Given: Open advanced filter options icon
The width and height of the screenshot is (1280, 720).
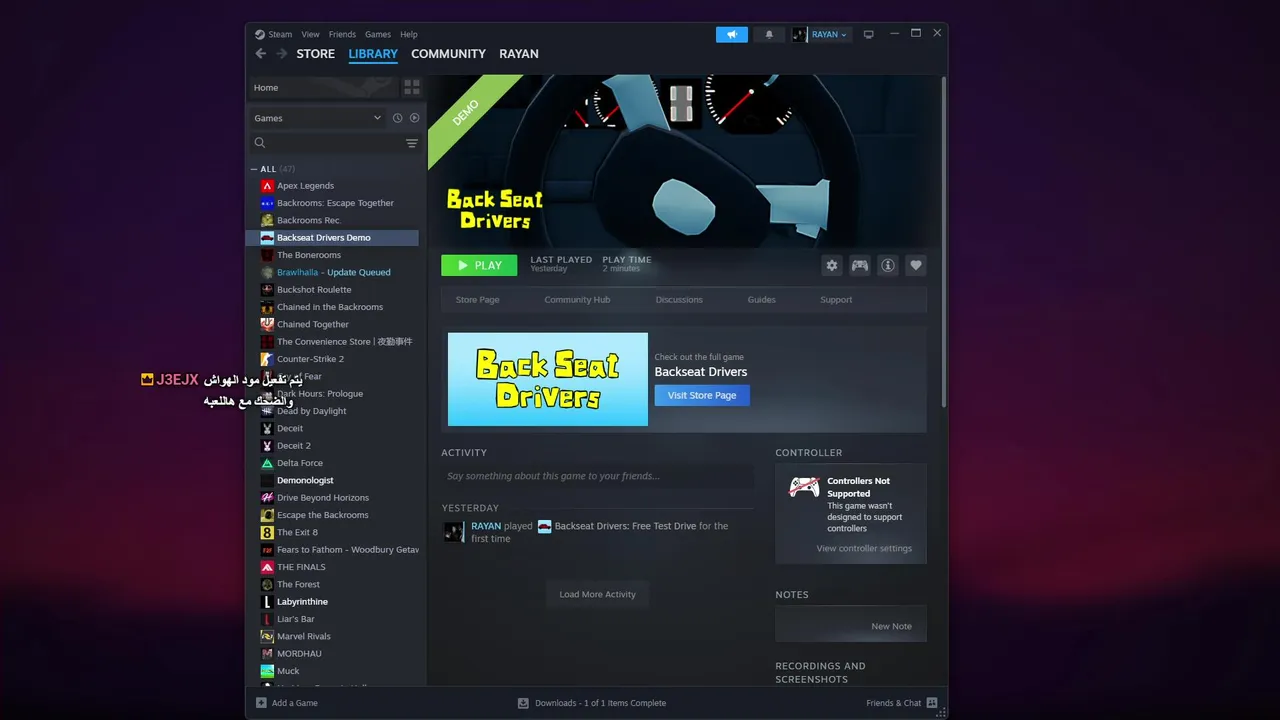Looking at the screenshot, I should click(x=412, y=143).
